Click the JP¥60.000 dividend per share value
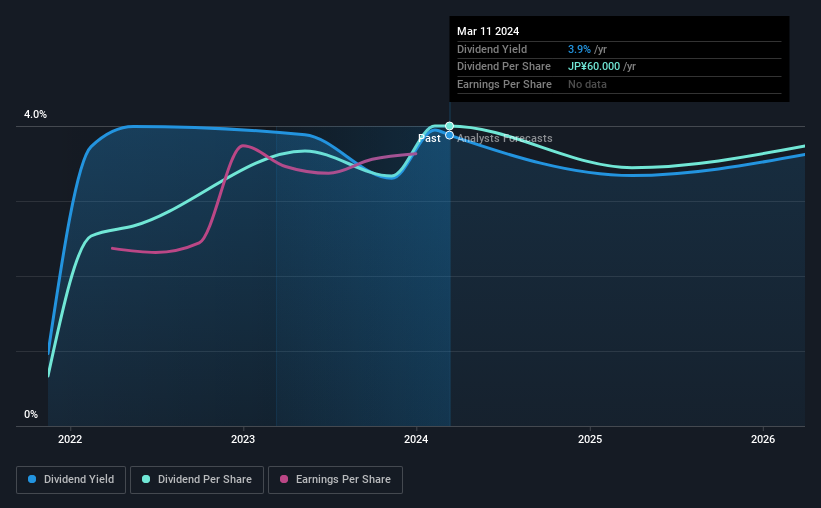The image size is (821, 508). click(x=594, y=67)
